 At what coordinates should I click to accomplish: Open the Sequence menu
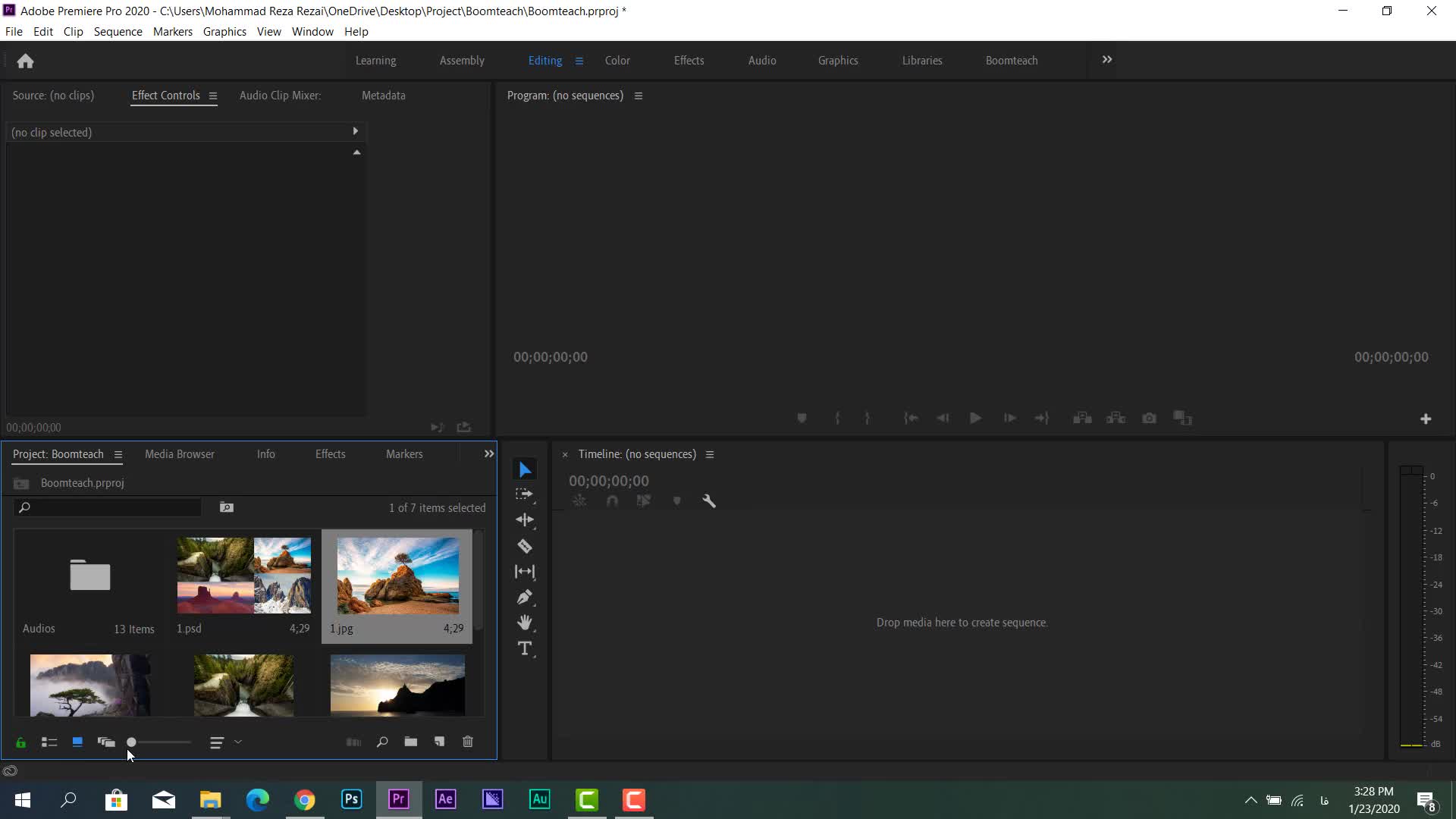(x=118, y=32)
